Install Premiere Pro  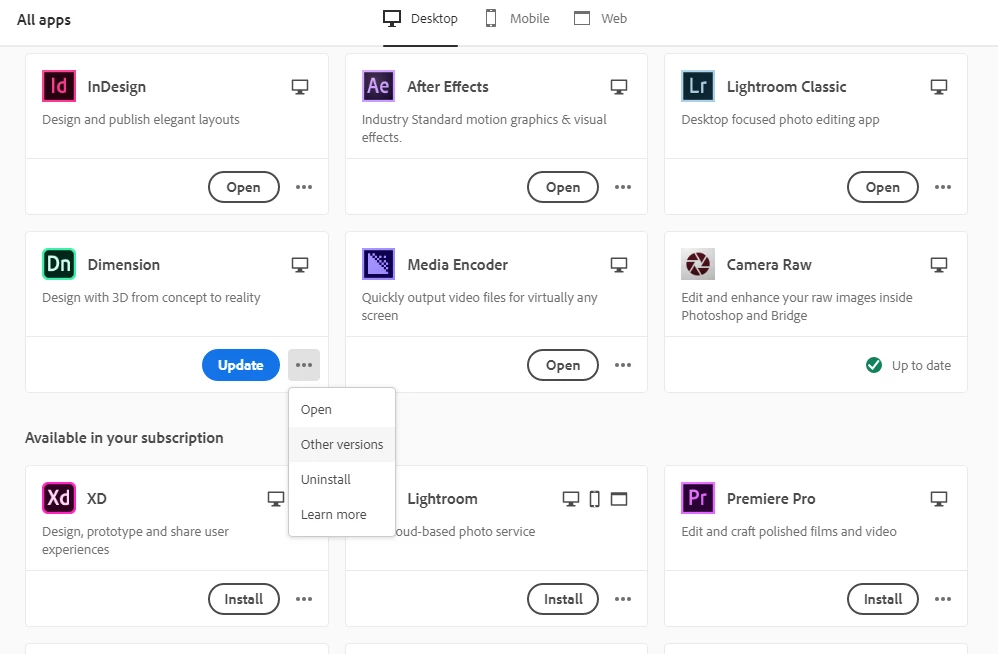(883, 599)
